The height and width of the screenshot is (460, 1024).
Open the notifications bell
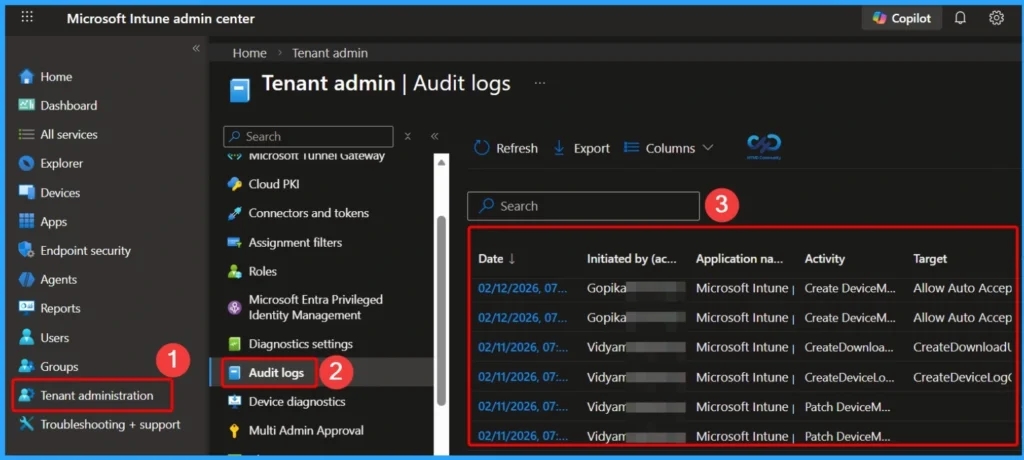(960, 18)
